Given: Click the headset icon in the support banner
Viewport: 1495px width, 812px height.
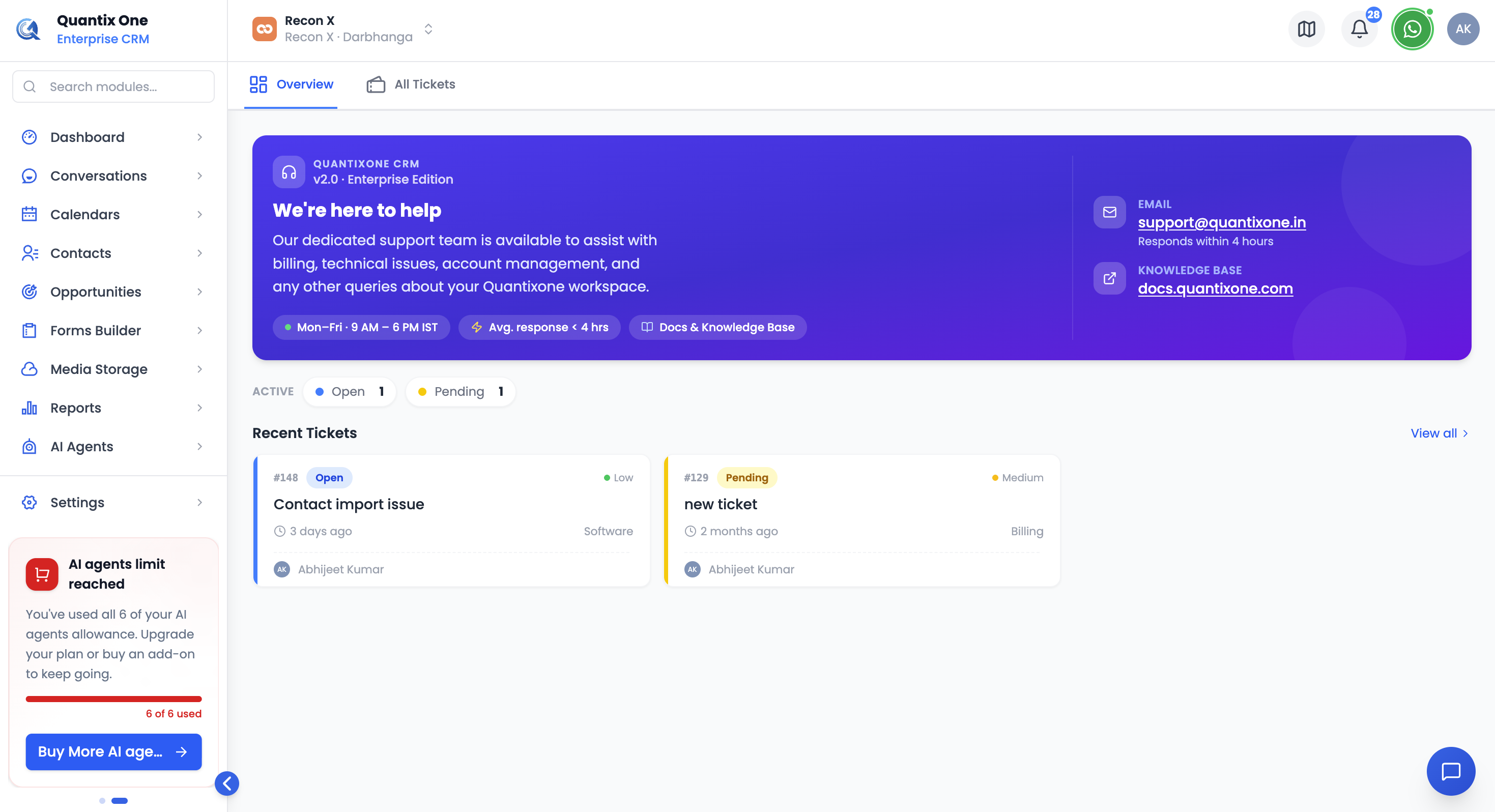Looking at the screenshot, I should (289, 172).
